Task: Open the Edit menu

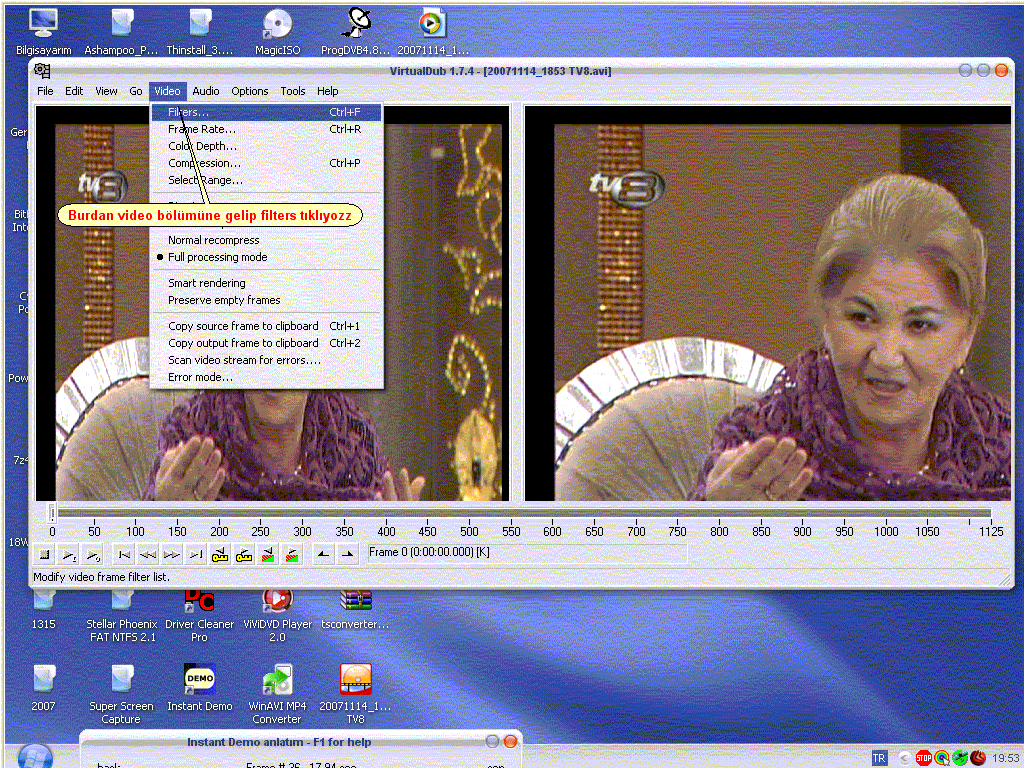Action: 74,91
